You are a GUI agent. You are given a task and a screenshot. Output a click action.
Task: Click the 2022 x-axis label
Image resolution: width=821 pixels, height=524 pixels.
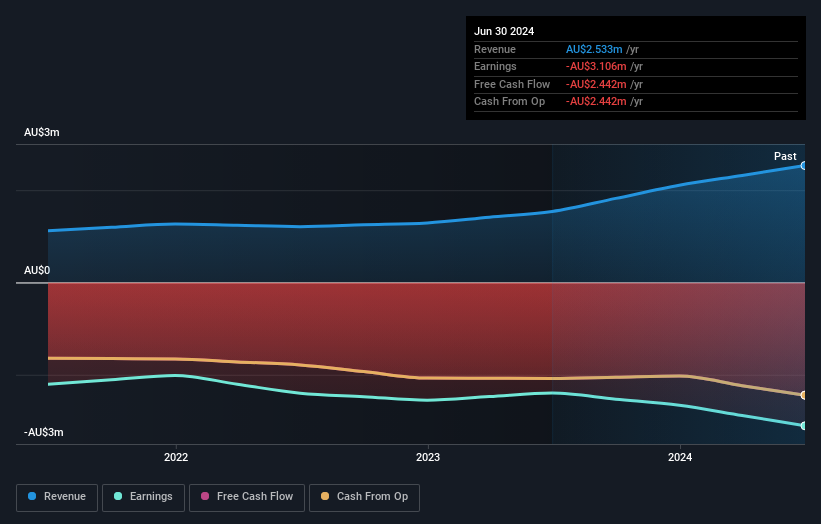tap(176, 457)
